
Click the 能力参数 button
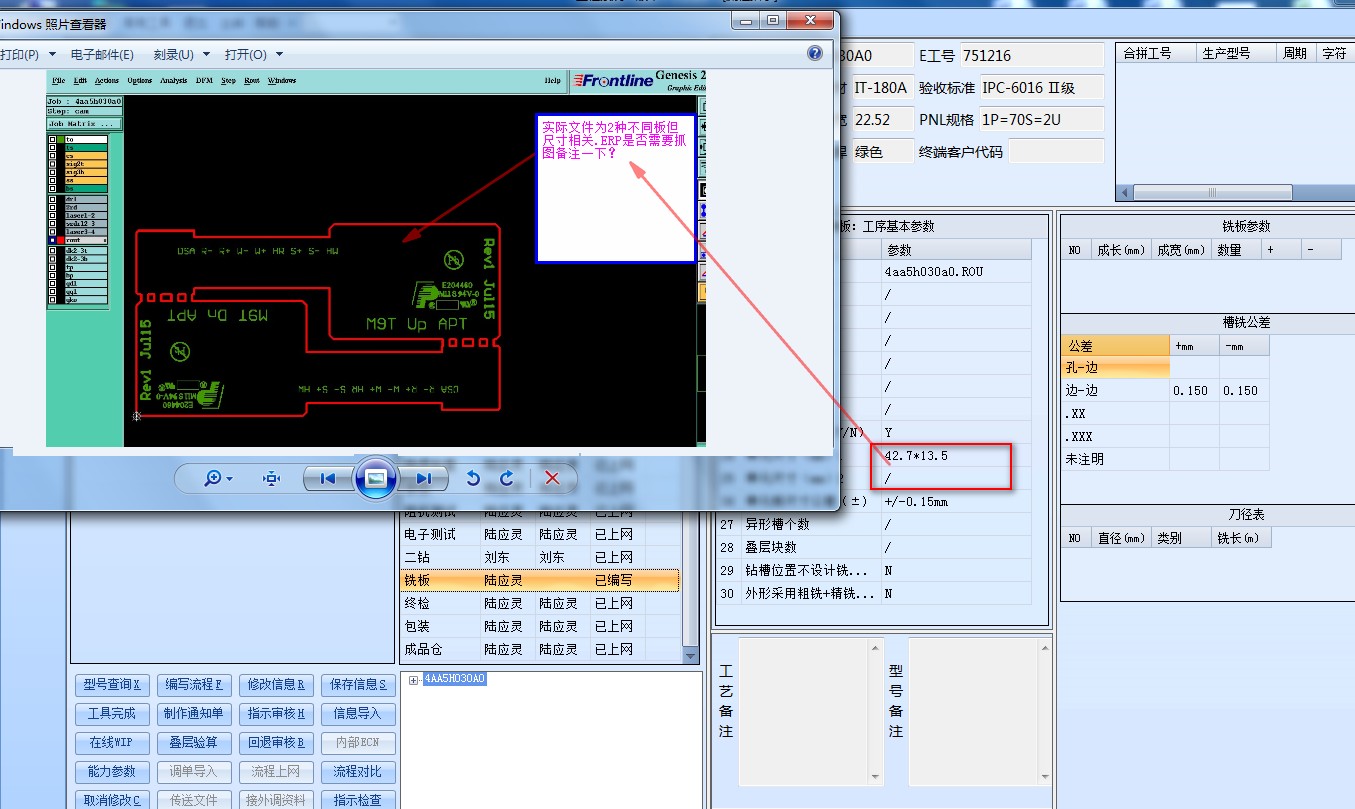111,772
